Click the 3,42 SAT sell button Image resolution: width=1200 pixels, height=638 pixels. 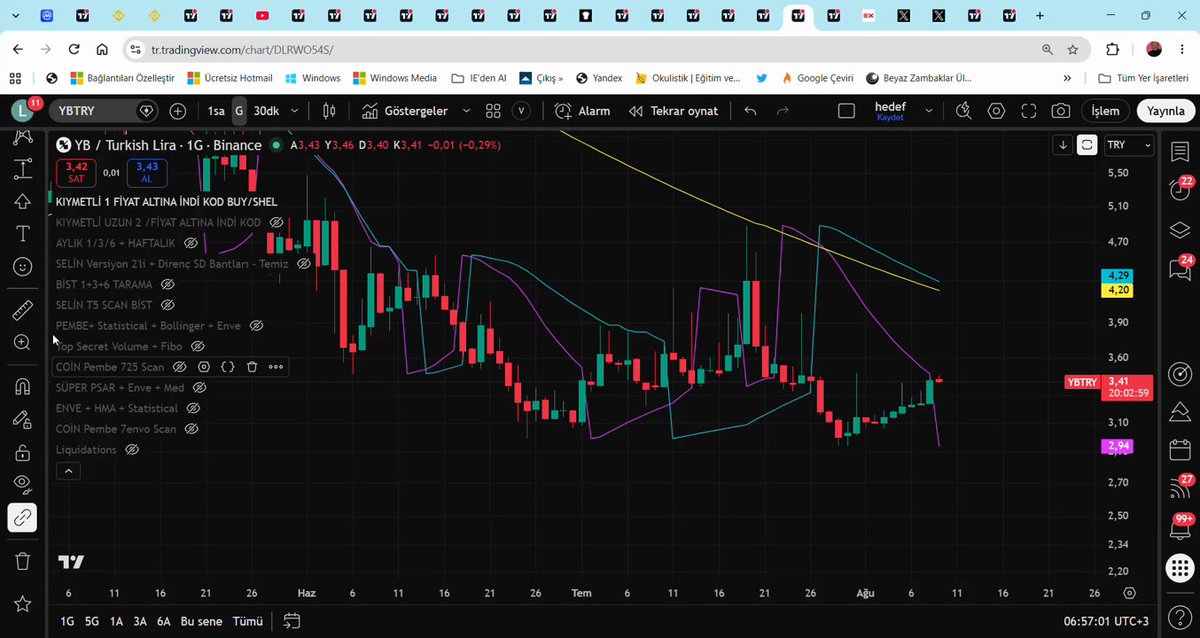76,172
